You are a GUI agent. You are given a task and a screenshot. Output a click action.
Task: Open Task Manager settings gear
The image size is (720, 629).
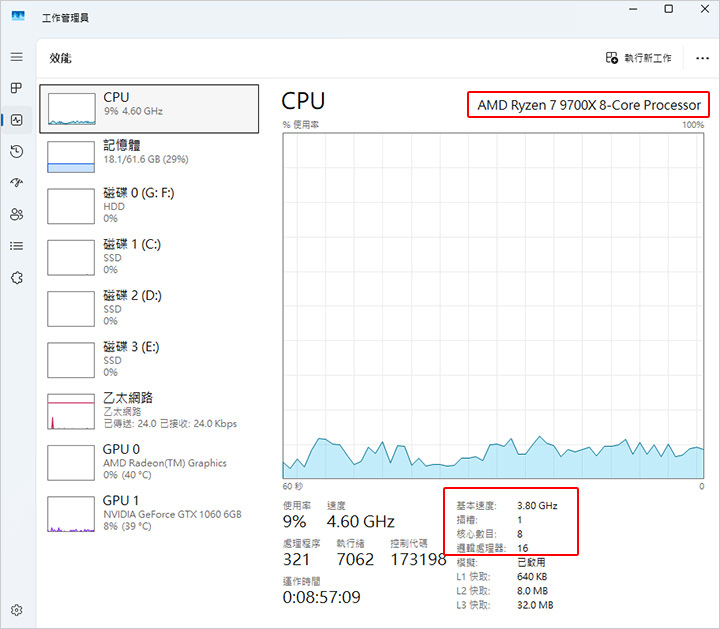(x=17, y=610)
